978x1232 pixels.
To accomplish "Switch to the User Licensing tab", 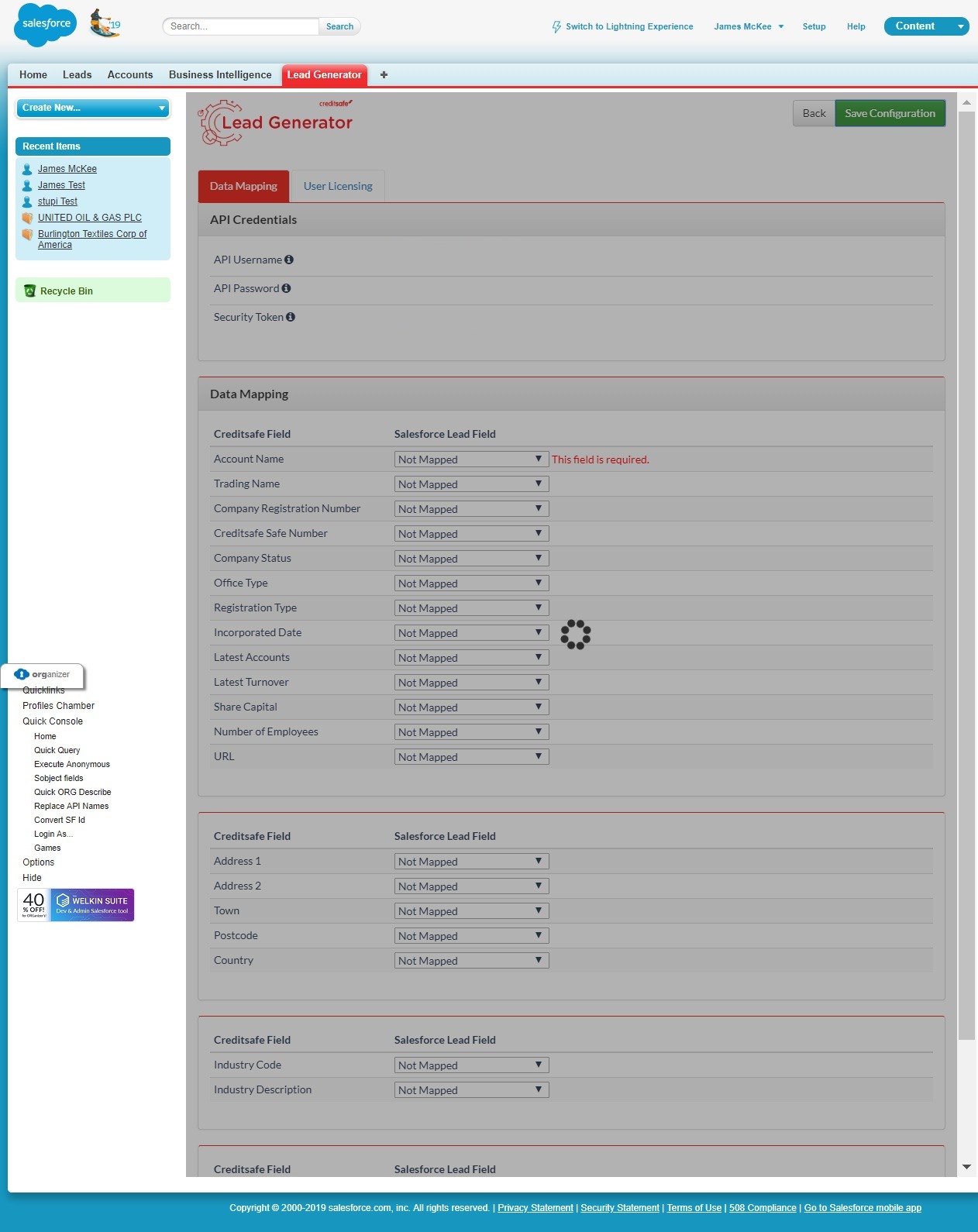I will pos(338,186).
